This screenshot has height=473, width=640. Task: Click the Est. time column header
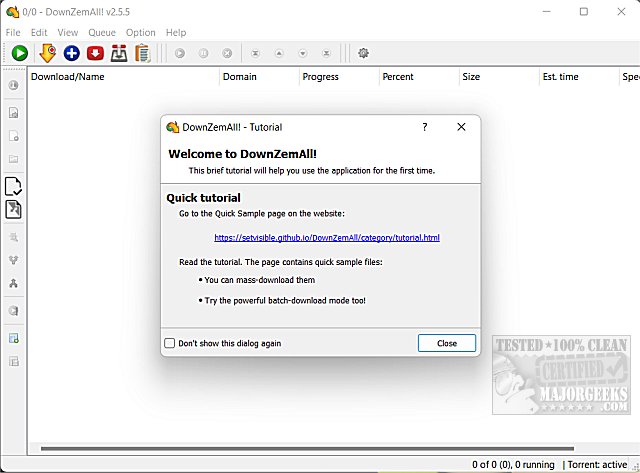(x=580, y=77)
